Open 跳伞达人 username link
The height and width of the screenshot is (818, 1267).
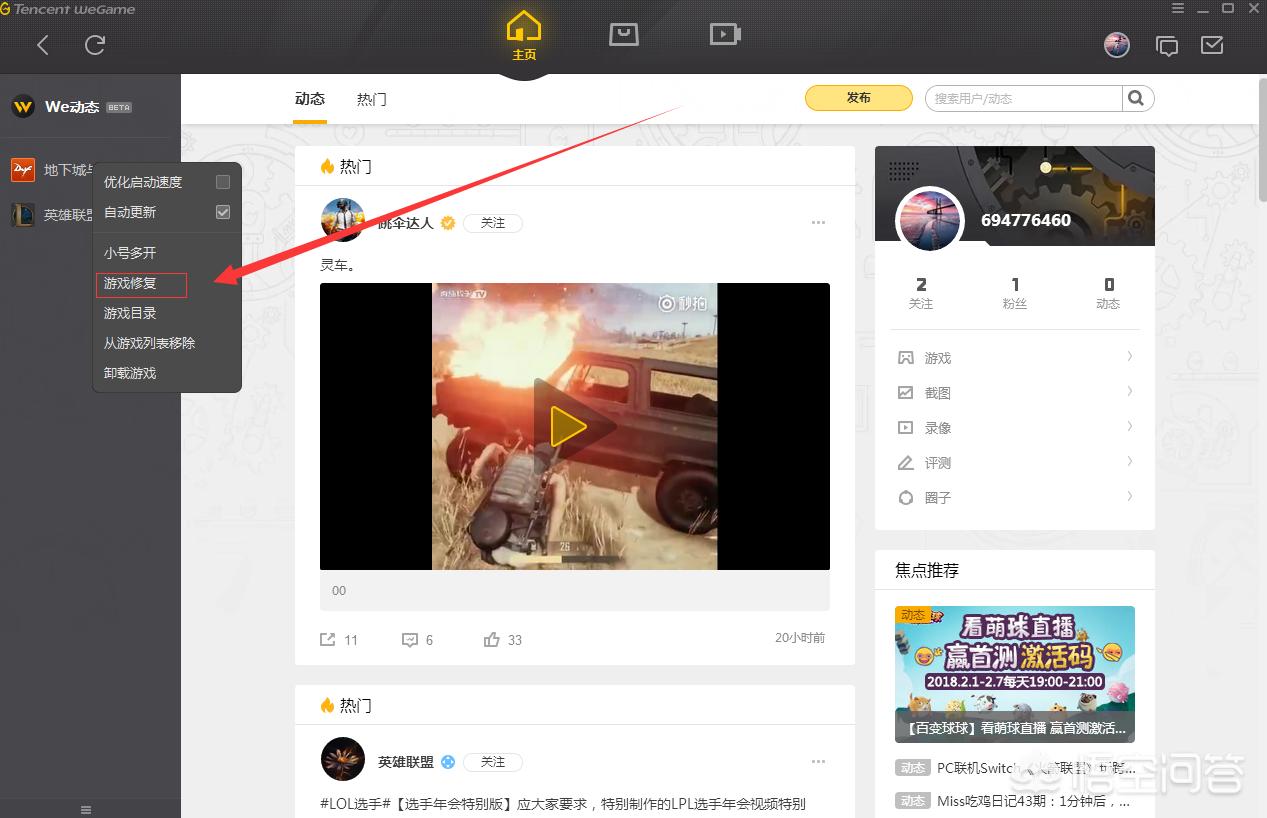click(x=406, y=223)
